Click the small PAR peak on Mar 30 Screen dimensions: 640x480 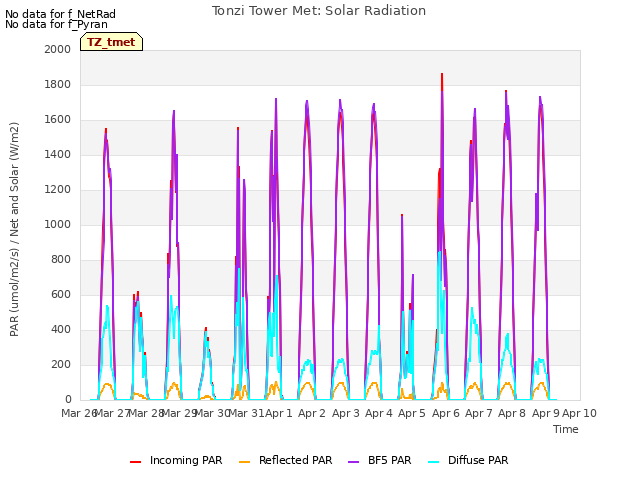[x=206, y=329]
